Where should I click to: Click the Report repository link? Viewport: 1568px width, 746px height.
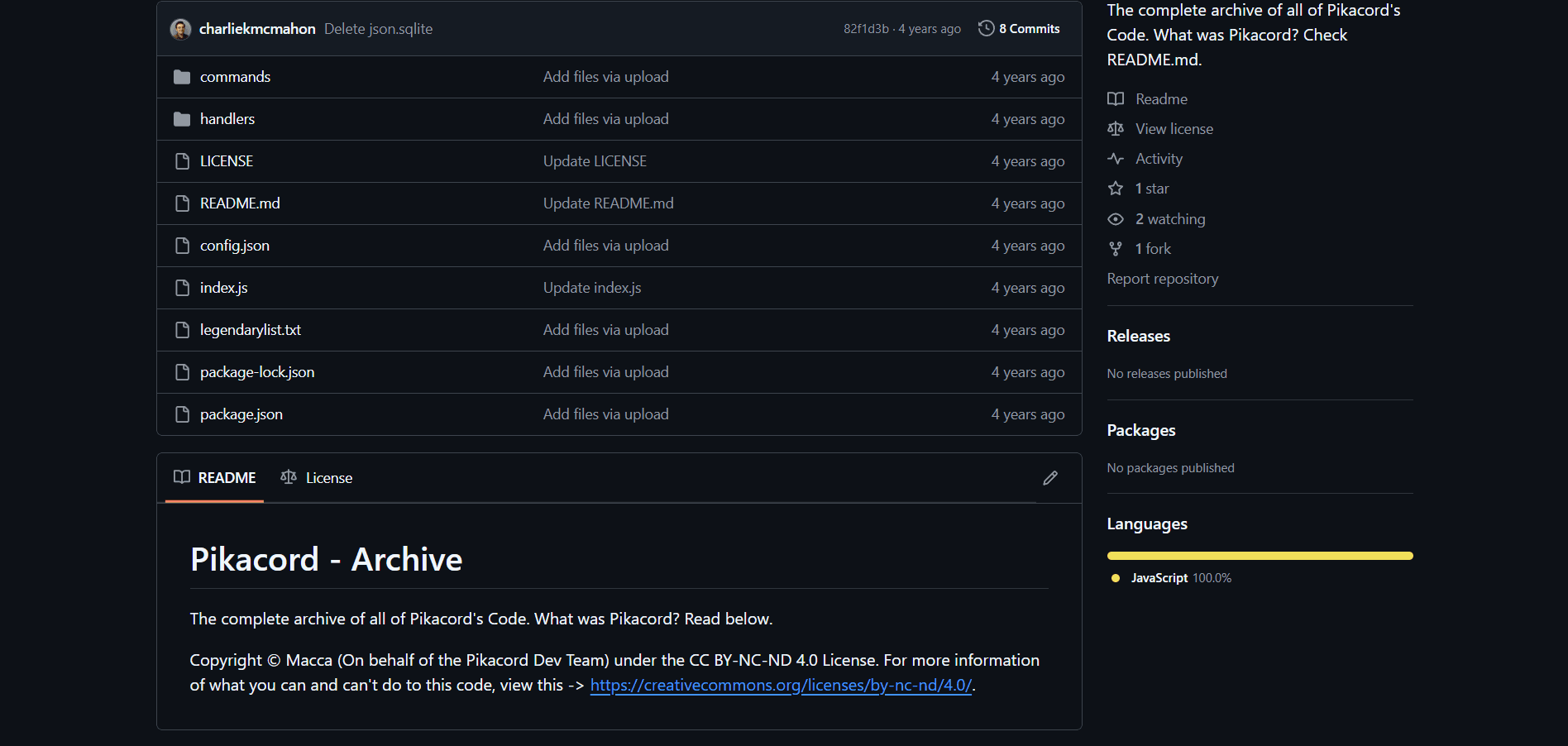[x=1162, y=279]
